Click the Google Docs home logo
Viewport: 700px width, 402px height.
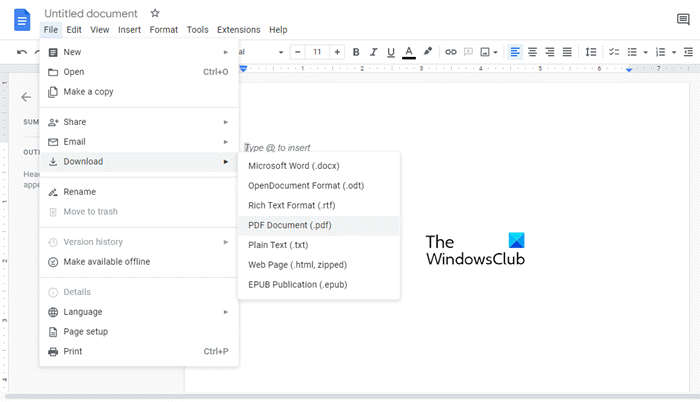click(x=22, y=20)
